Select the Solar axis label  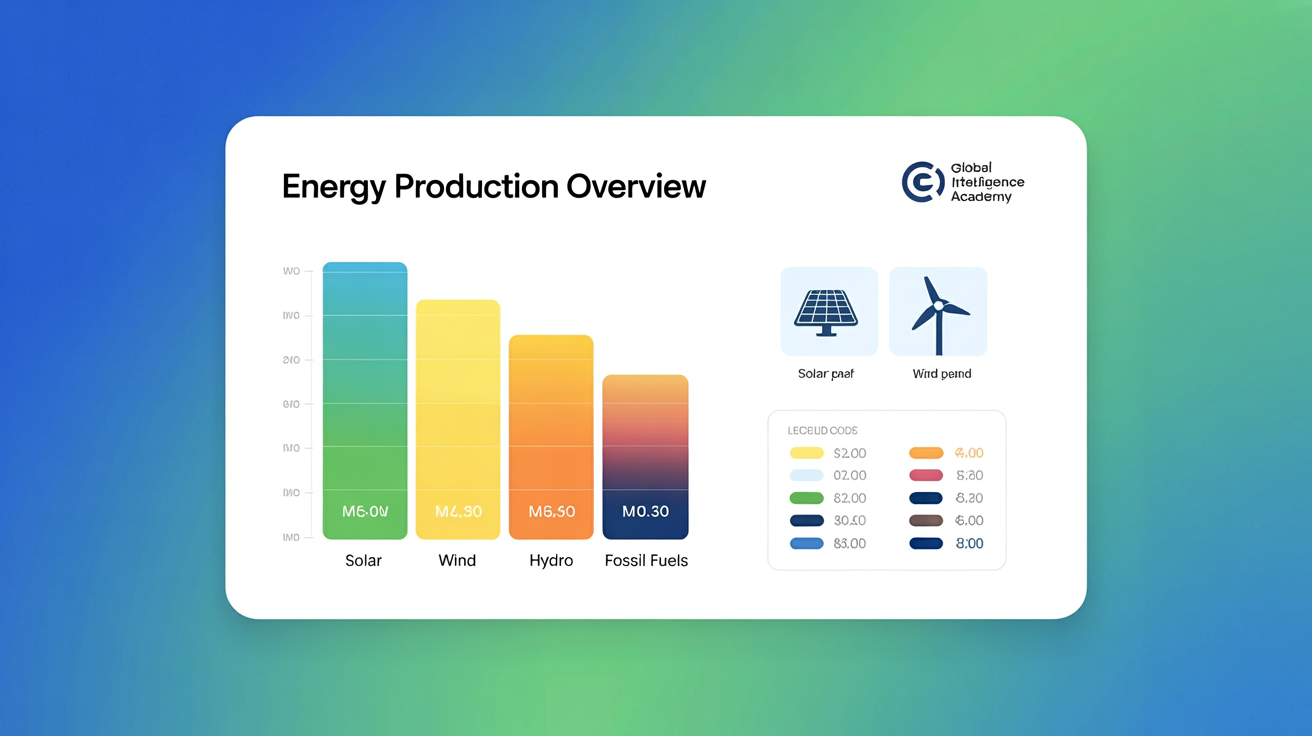pos(363,560)
